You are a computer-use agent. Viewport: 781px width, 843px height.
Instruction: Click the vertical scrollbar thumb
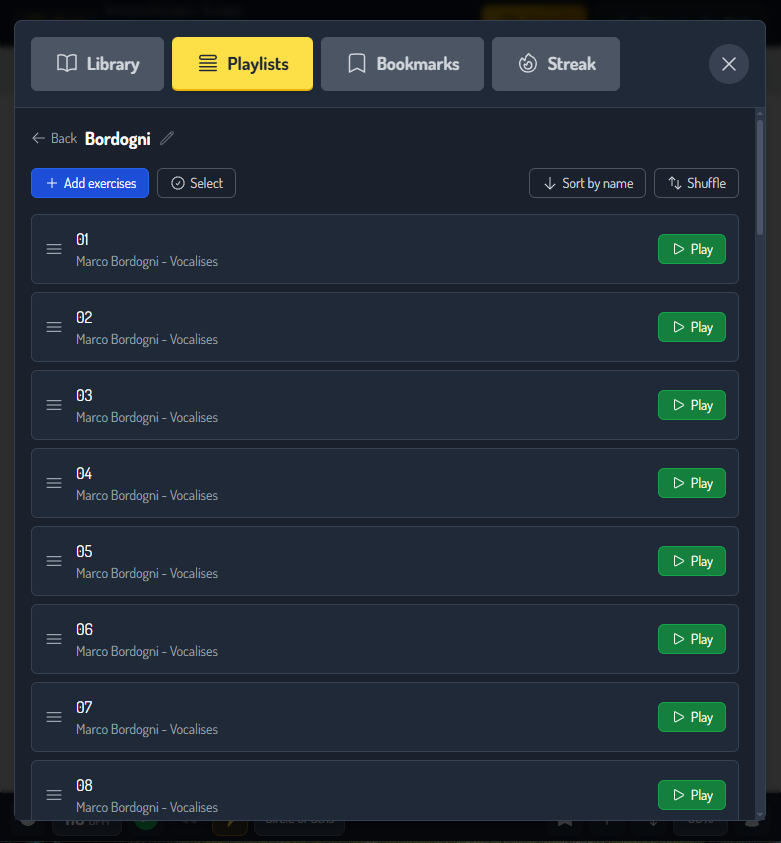(759, 177)
